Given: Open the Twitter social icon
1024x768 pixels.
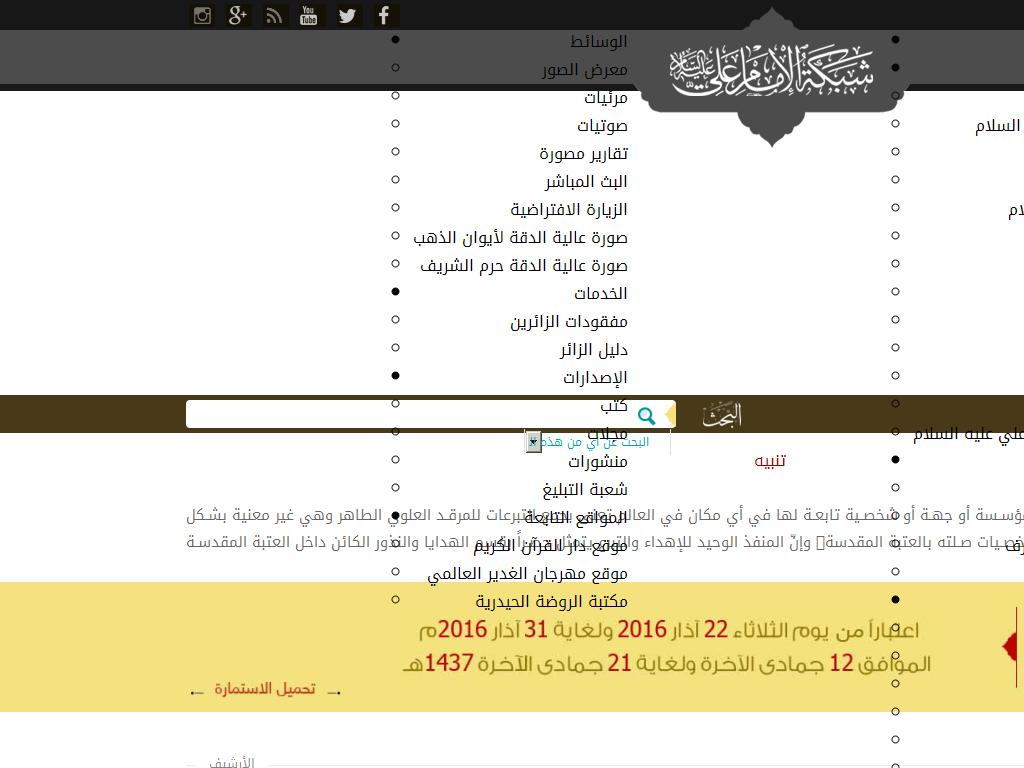Looking at the screenshot, I should 347,15.
